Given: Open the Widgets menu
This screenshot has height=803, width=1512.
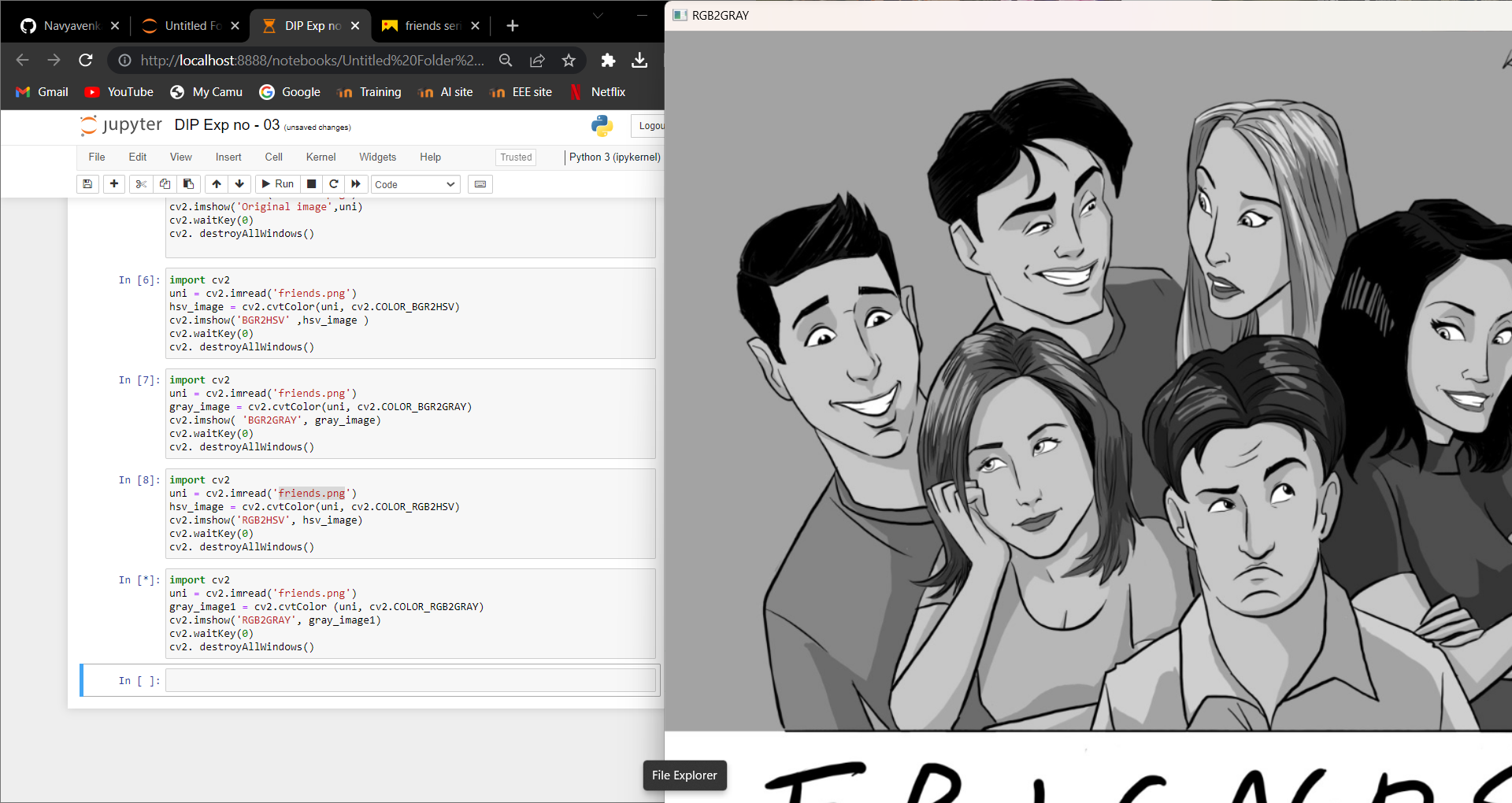Looking at the screenshot, I should [378, 157].
